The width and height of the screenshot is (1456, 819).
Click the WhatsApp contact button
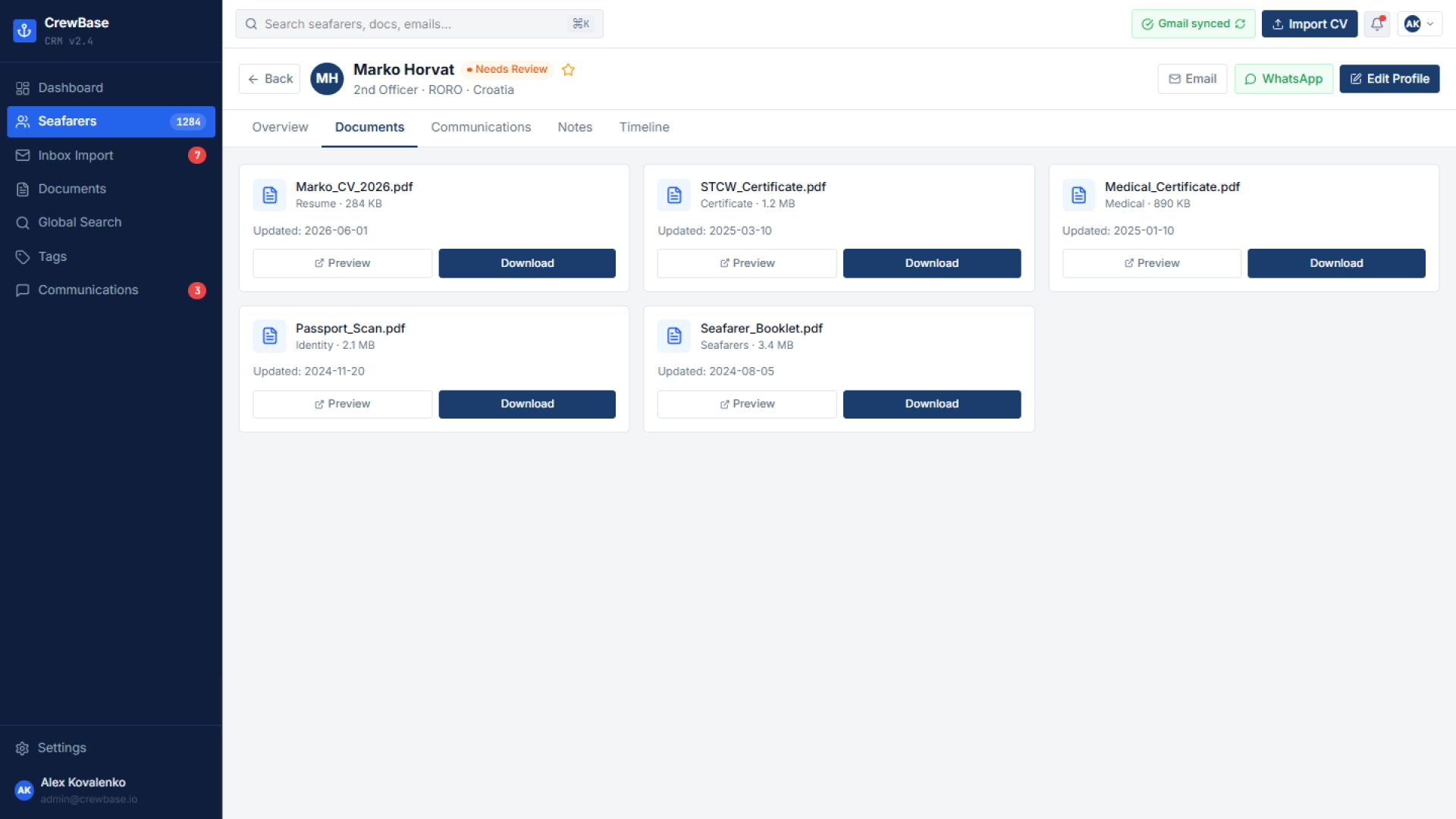pyautogui.click(x=1283, y=79)
